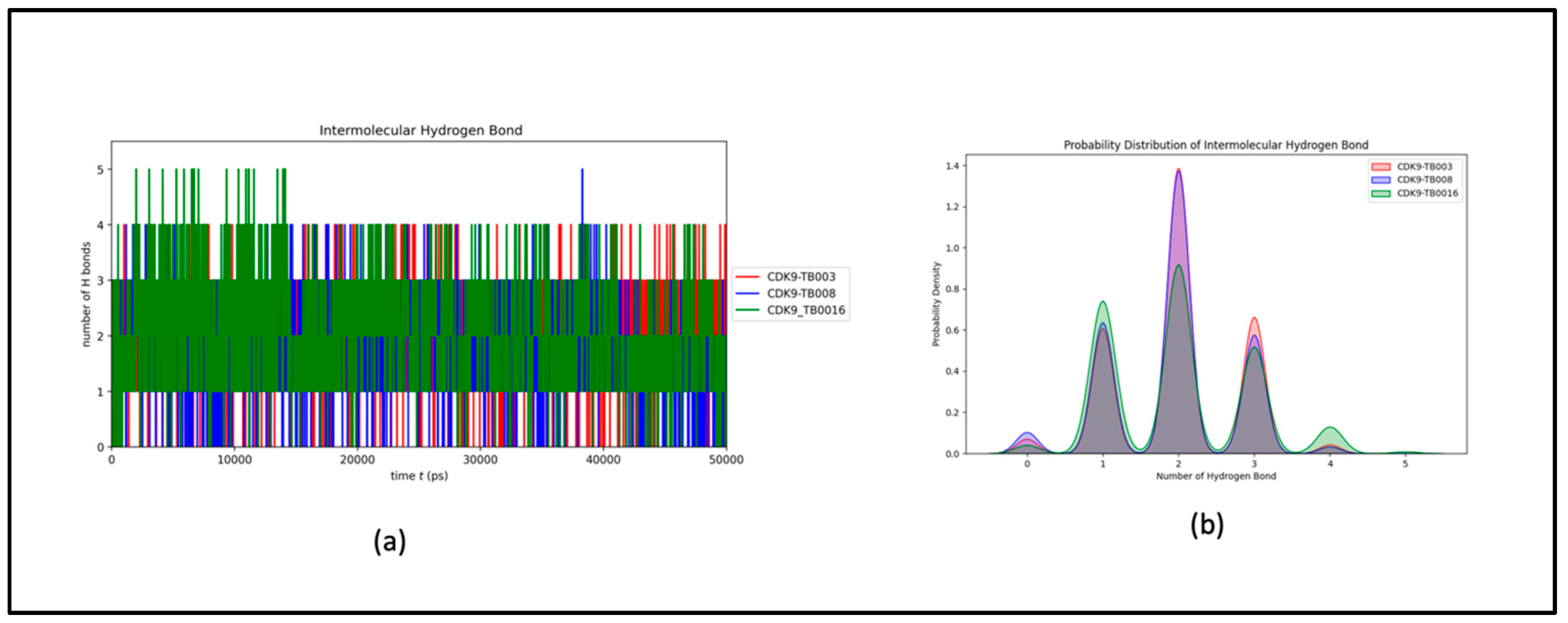Click the green CDK9_TB0016 legend line in left chart

pos(747,310)
